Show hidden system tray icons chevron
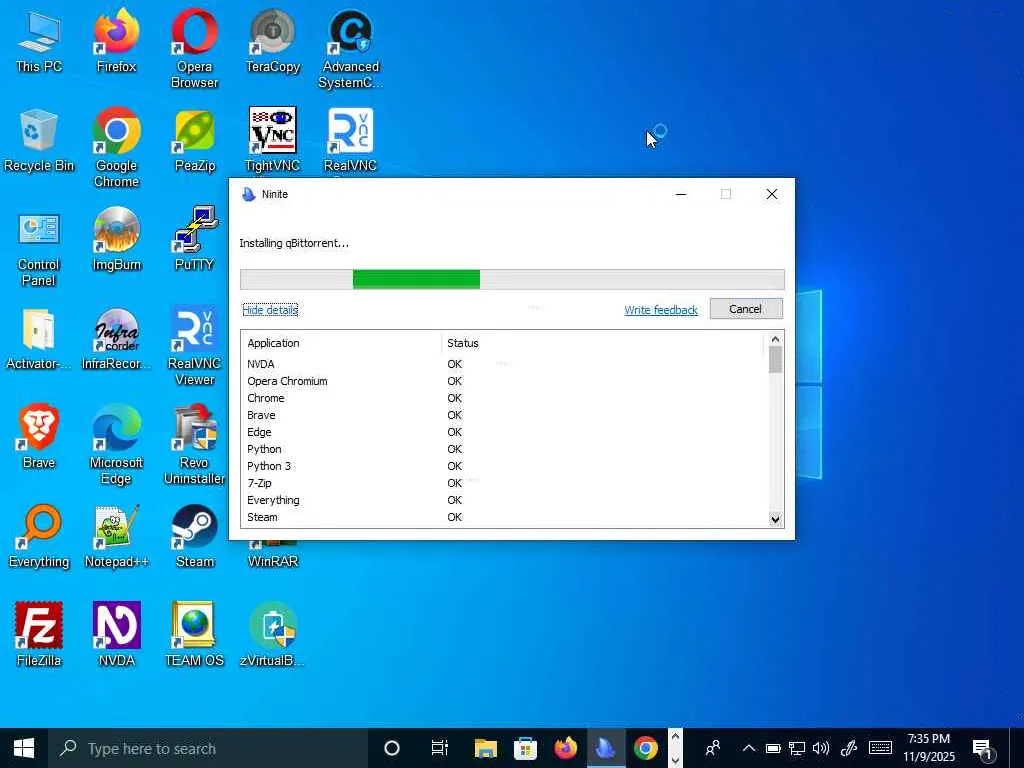The width and height of the screenshot is (1024, 768). coord(748,748)
